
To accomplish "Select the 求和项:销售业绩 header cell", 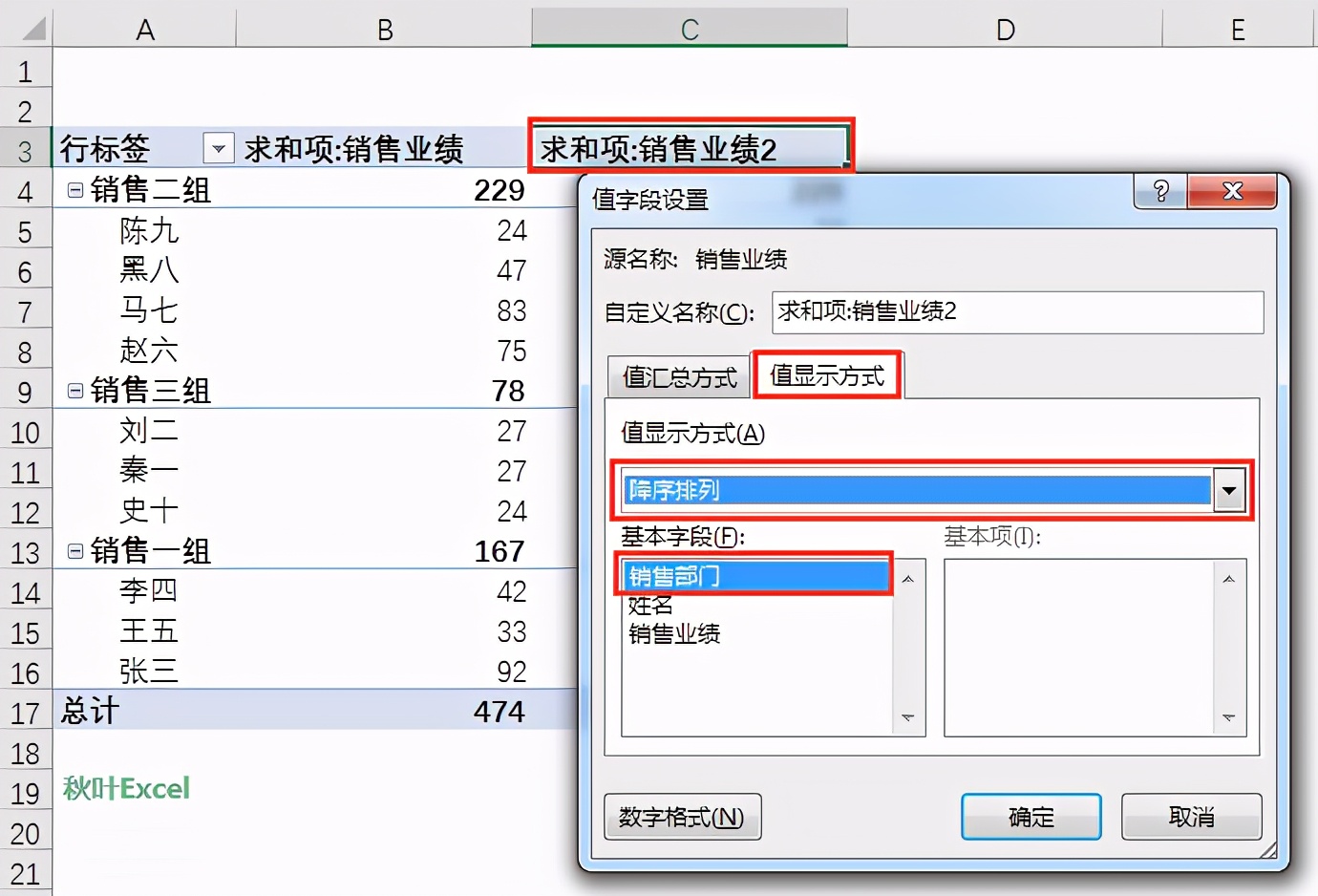I will 384,148.
